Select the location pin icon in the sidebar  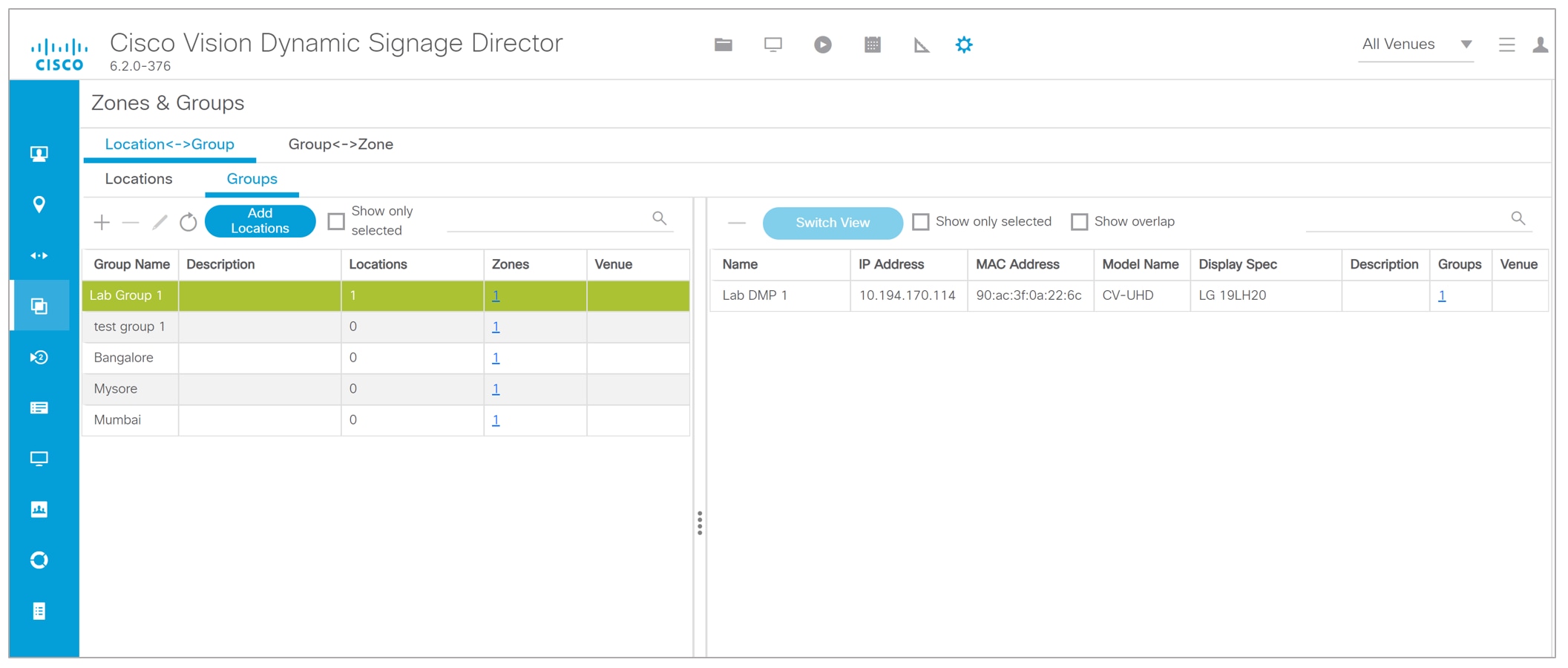click(41, 203)
